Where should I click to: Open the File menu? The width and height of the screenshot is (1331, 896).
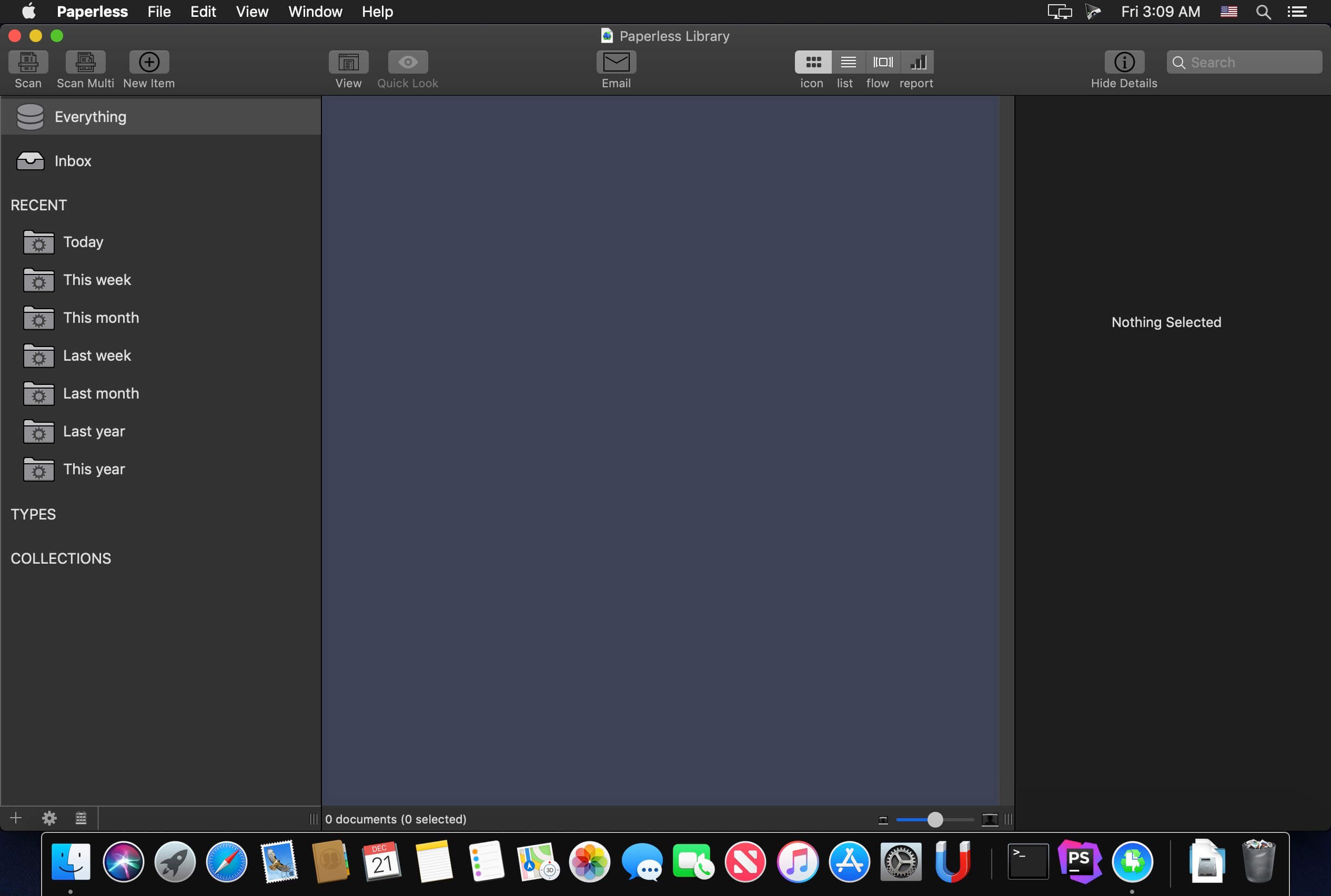tap(159, 12)
